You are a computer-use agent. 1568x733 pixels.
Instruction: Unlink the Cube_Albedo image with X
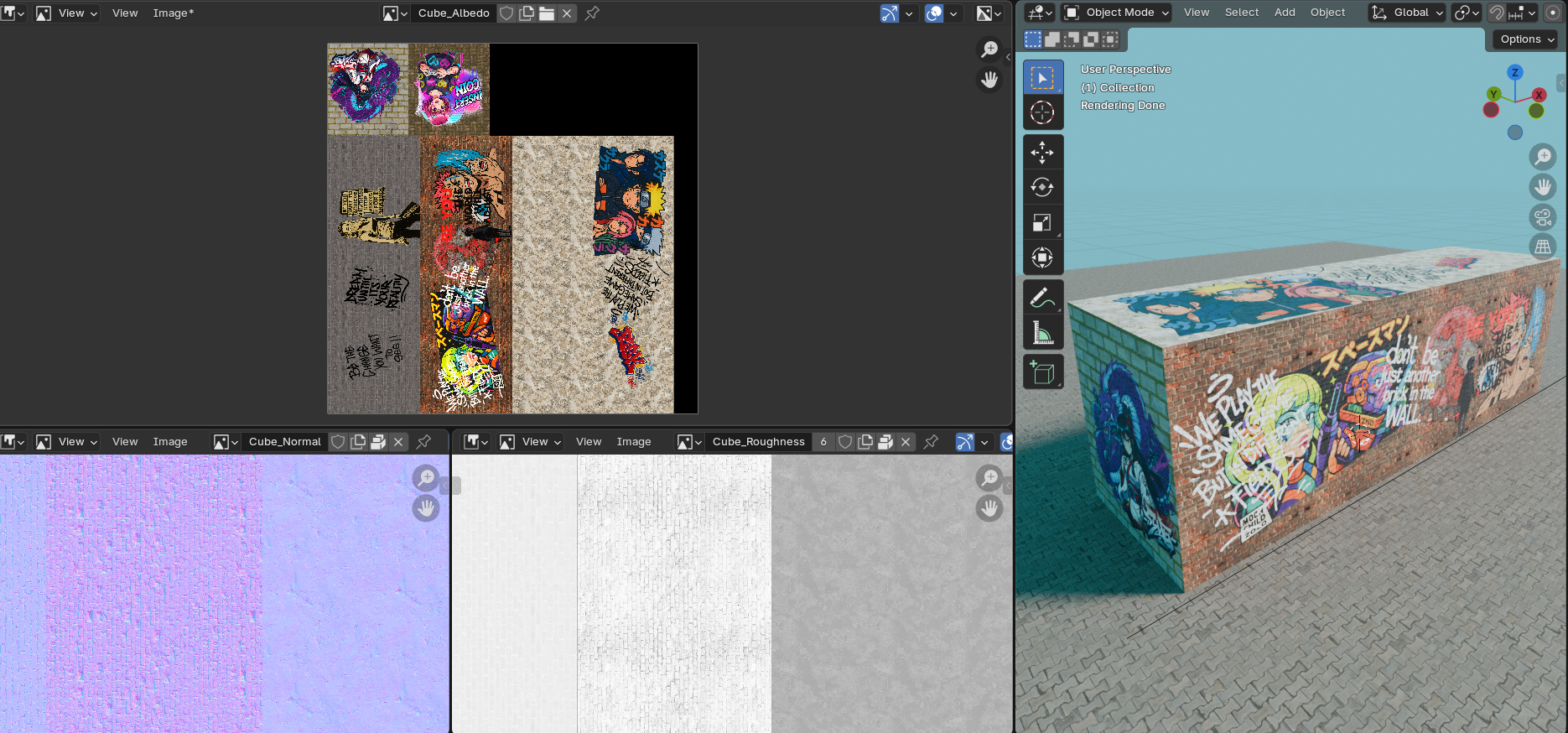pyautogui.click(x=567, y=13)
